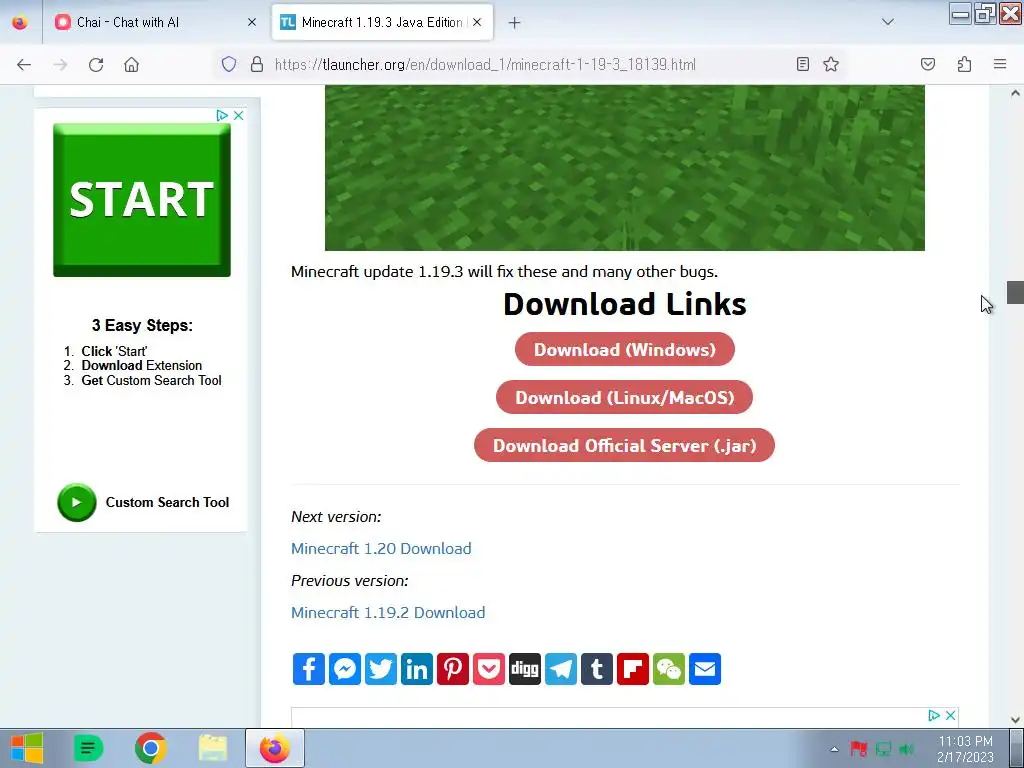Viewport: 1024px width, 768px height.
Task: Save page to Pocket in toolbar
Action: tap(928, 64)
